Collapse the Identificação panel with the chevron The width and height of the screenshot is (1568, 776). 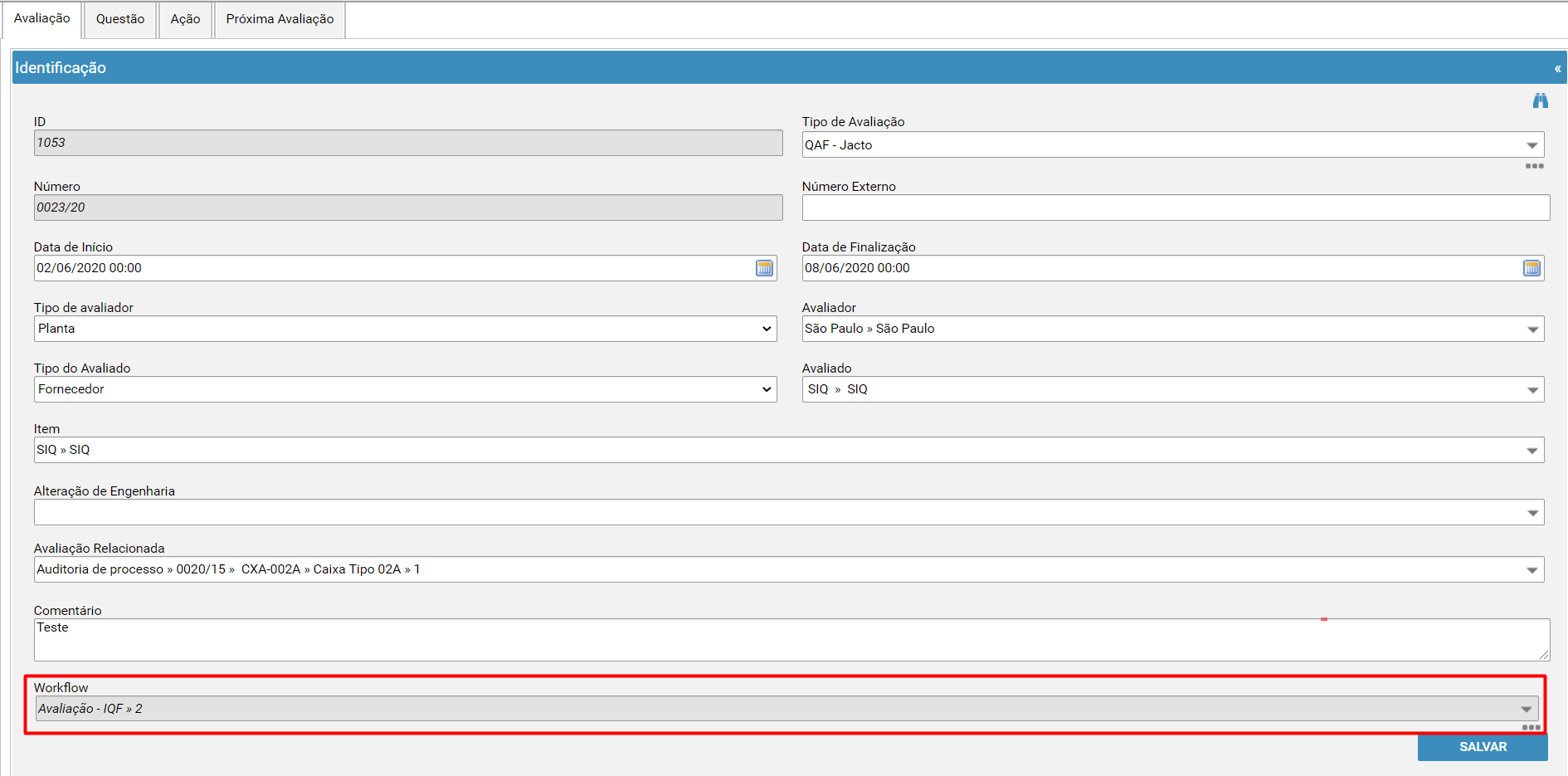click(x=1557, y=68)
